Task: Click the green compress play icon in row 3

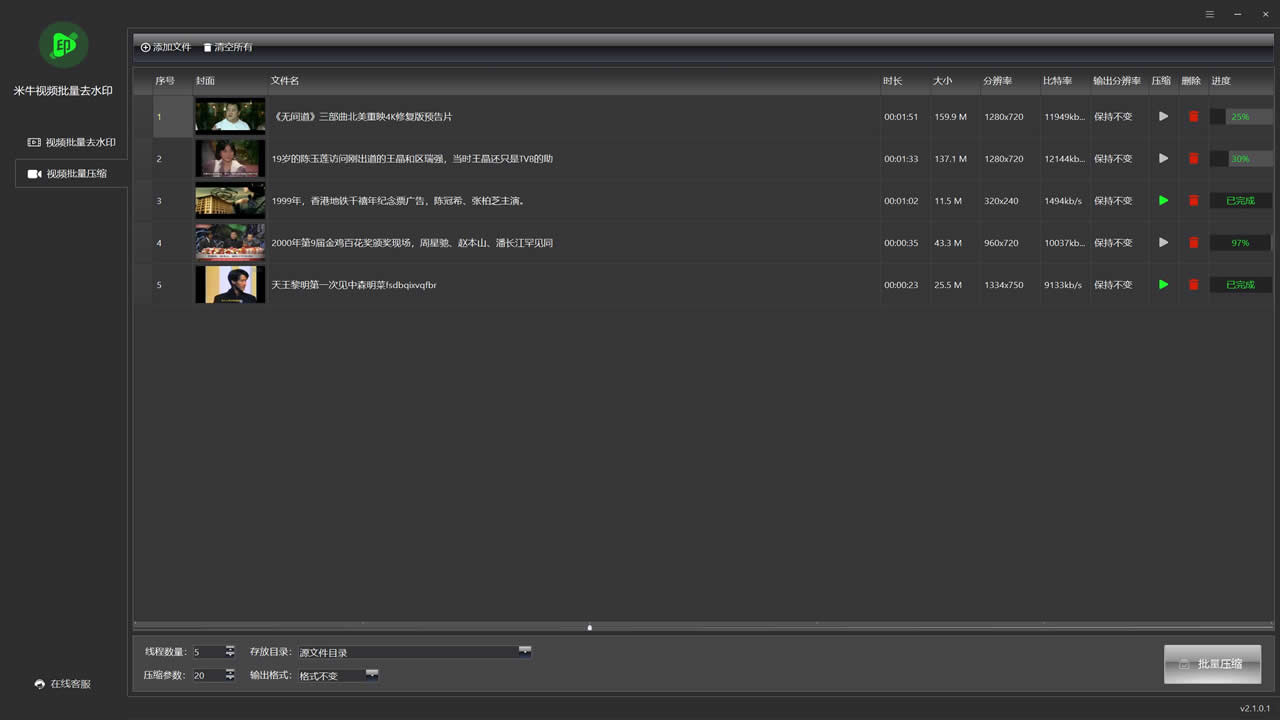Action: [x=1163, y=201]
